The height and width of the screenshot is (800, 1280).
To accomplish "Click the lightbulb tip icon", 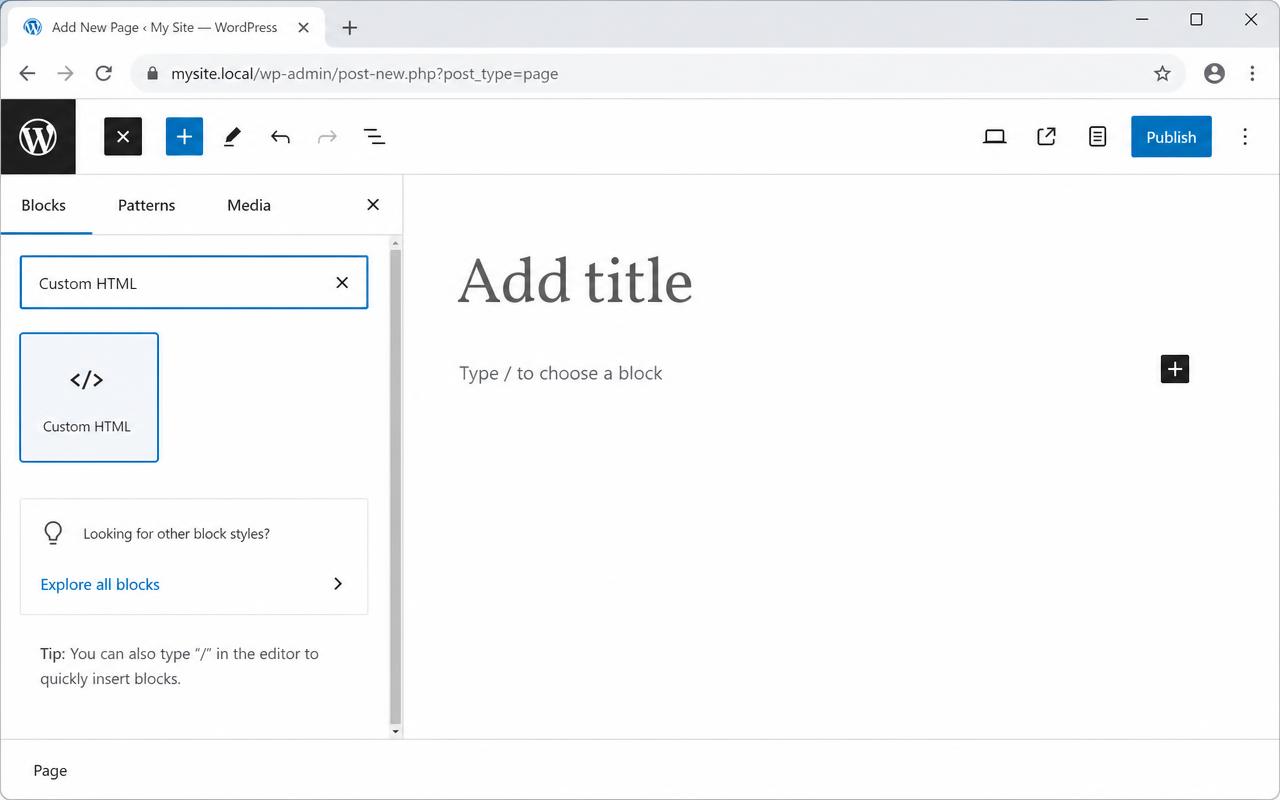I will pyautogui.click(x=53, y=533).
